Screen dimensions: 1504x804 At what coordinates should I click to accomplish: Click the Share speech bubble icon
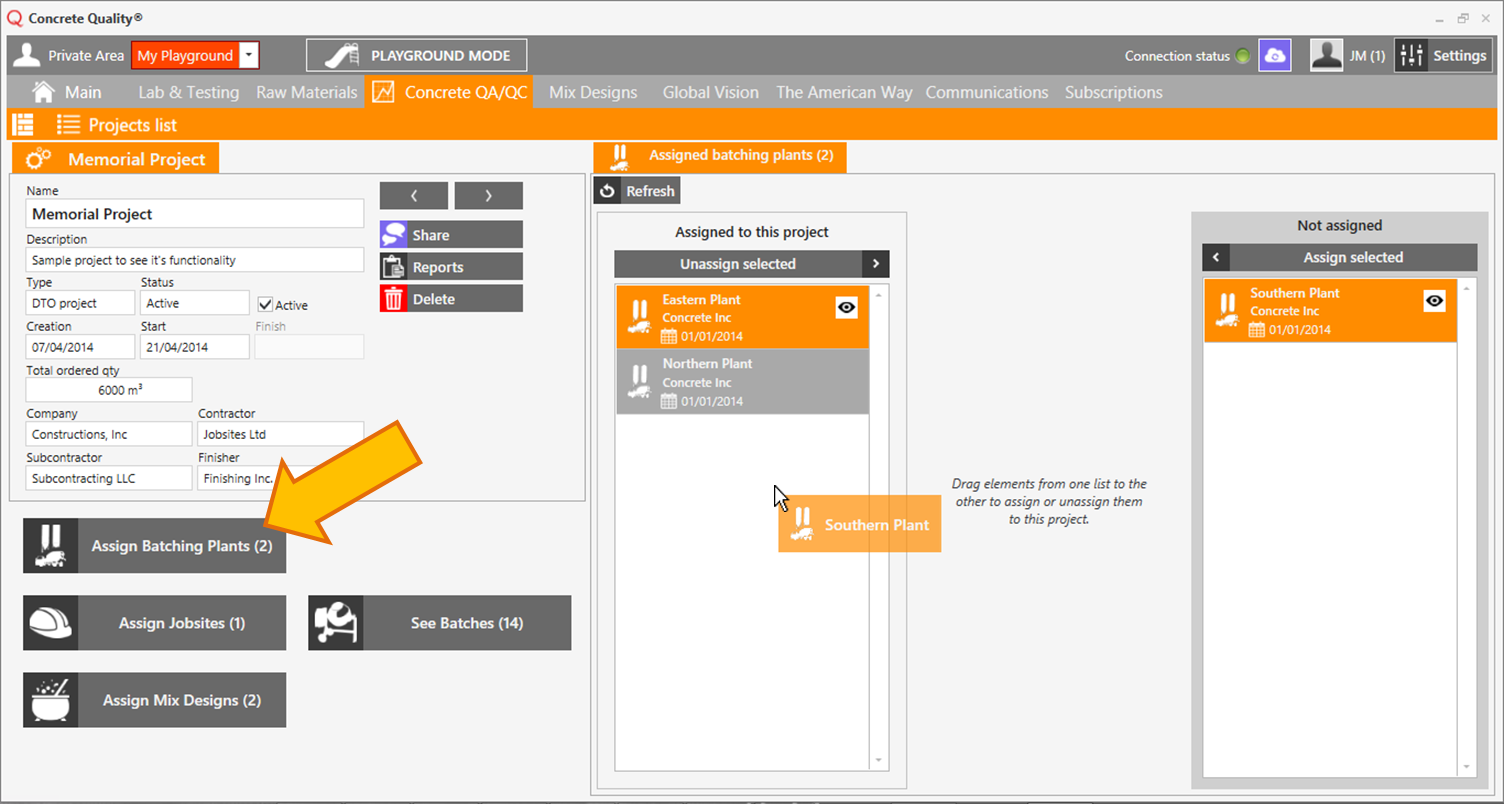click(x=393, y=235)
